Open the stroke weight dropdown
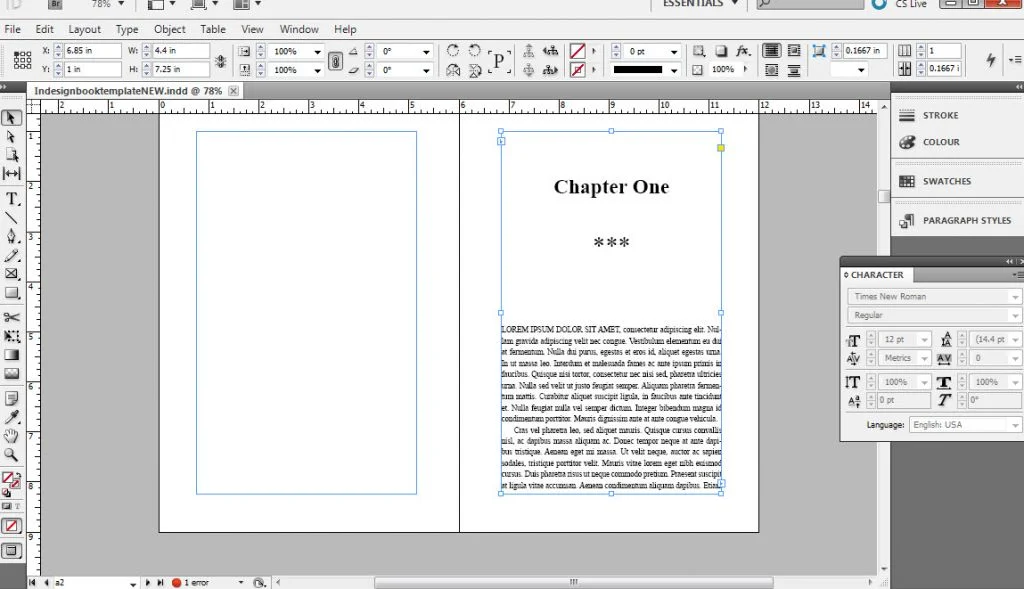 pyautogui.click(x=675, y=51)
